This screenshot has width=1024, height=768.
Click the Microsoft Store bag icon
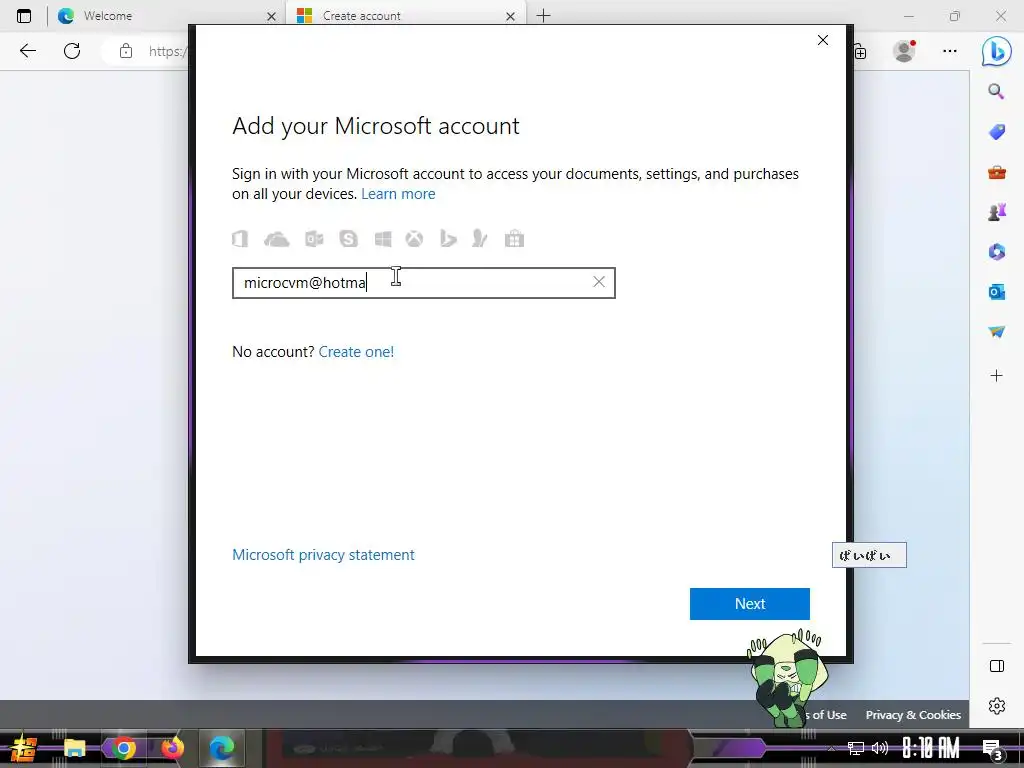(515, 239)
